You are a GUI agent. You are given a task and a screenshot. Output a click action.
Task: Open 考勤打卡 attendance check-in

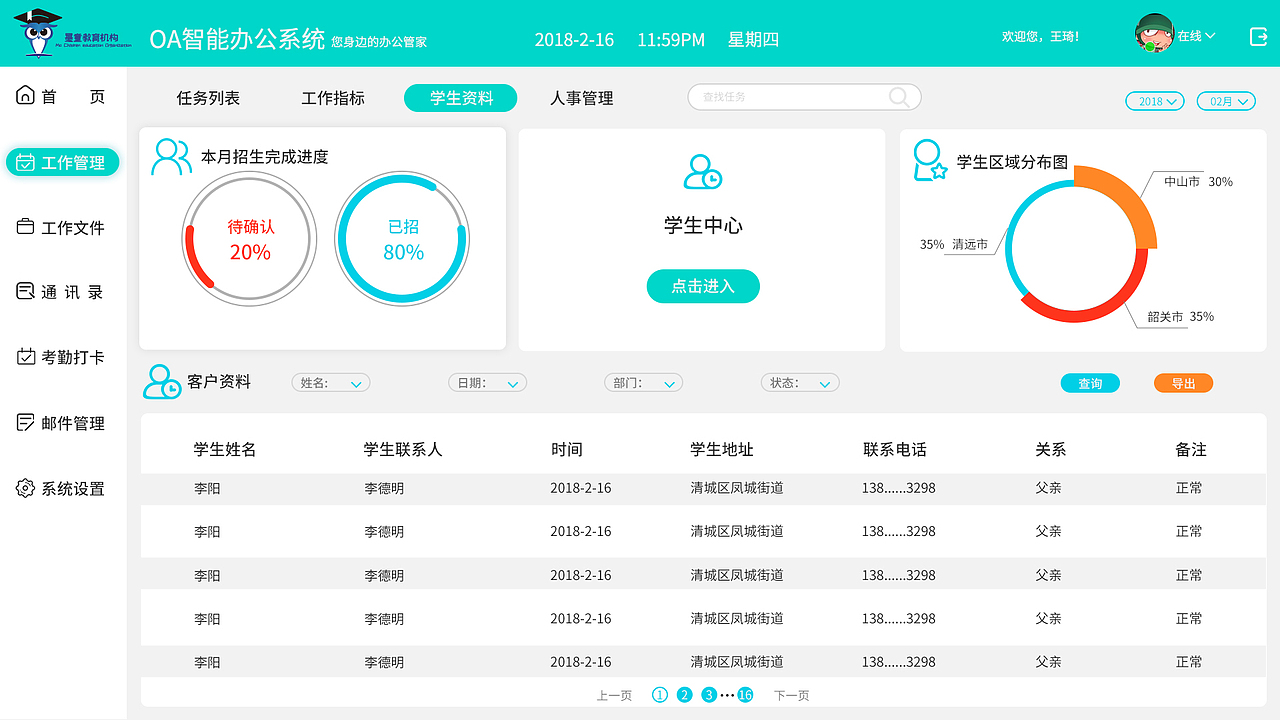coord(62,357)
